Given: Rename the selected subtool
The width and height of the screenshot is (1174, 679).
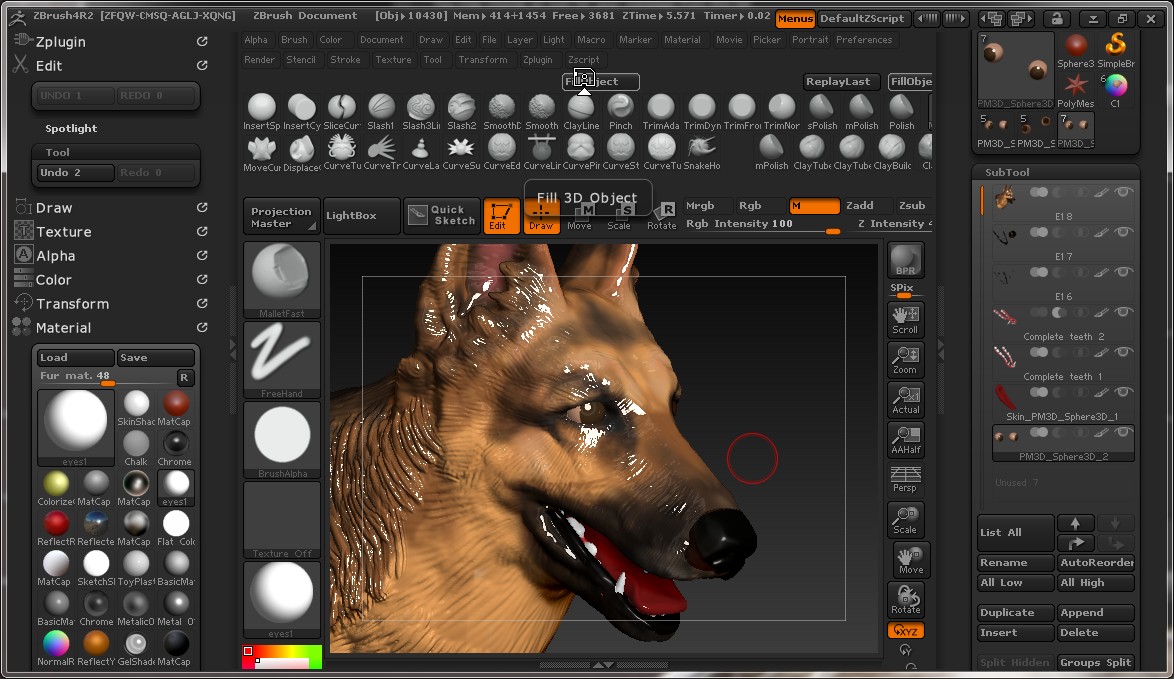Looking at the screenshot, I should (1015, 562).
